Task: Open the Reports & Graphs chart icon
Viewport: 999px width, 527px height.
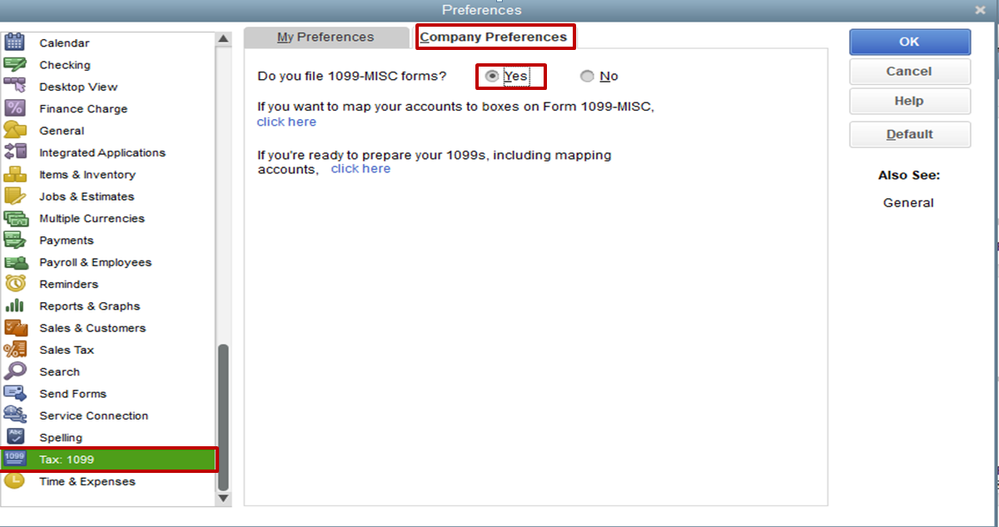Action: pos(15,306)
